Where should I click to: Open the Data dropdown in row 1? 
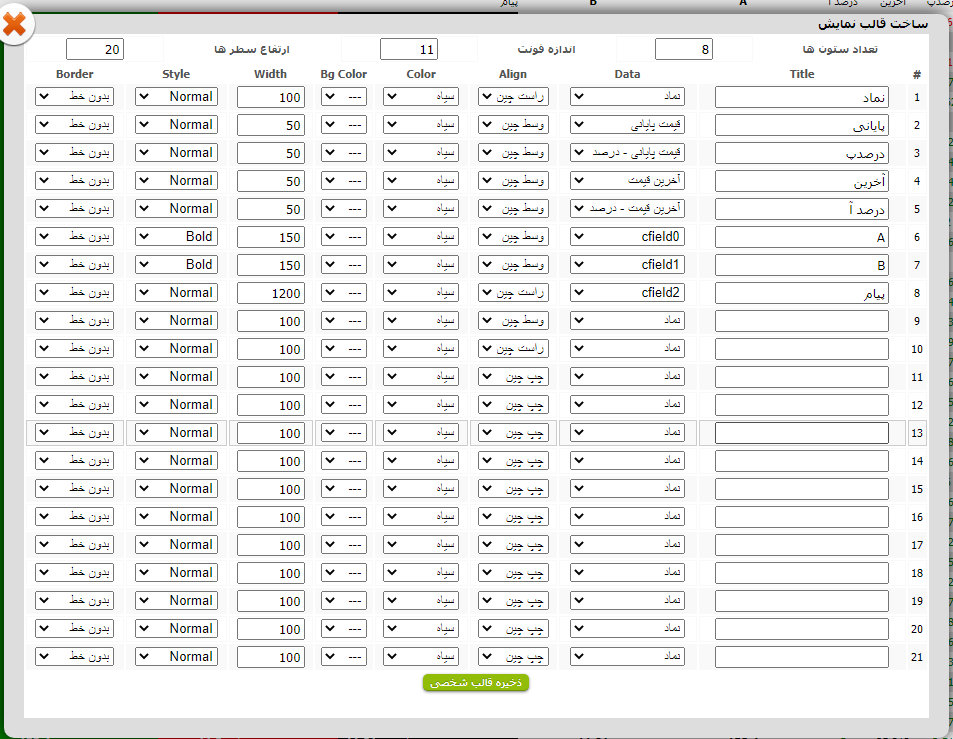pos(628,97)
